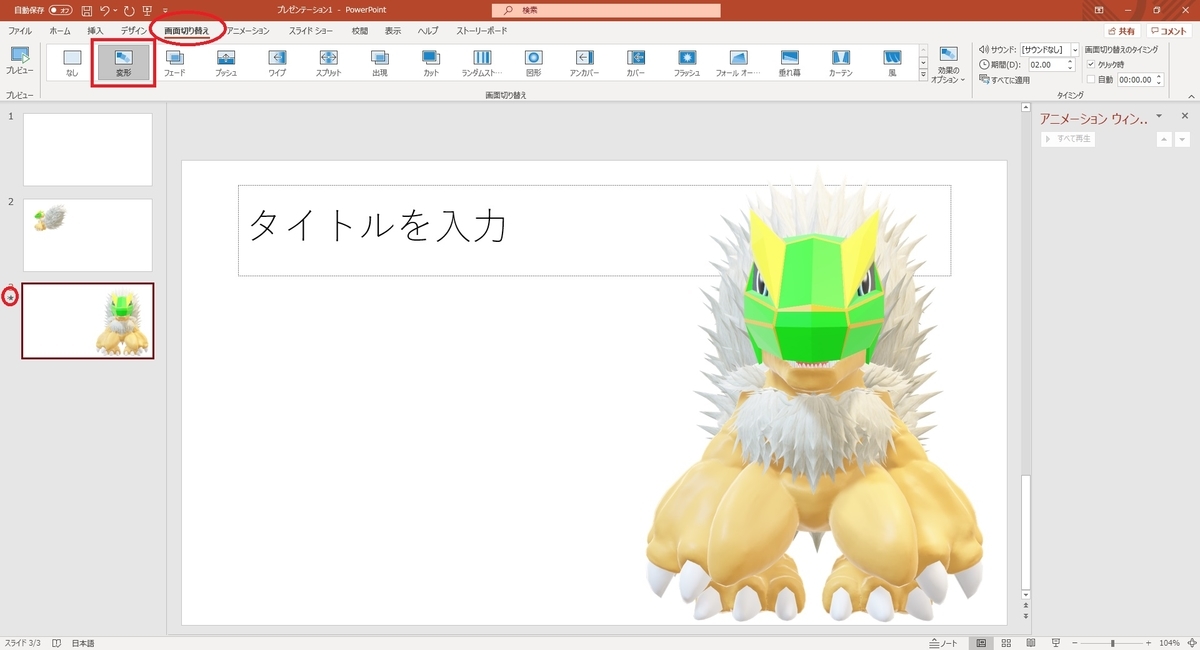1200x650 pixels.
Task: Apply the カバー cover transition
Action: (x=635, y=63)
